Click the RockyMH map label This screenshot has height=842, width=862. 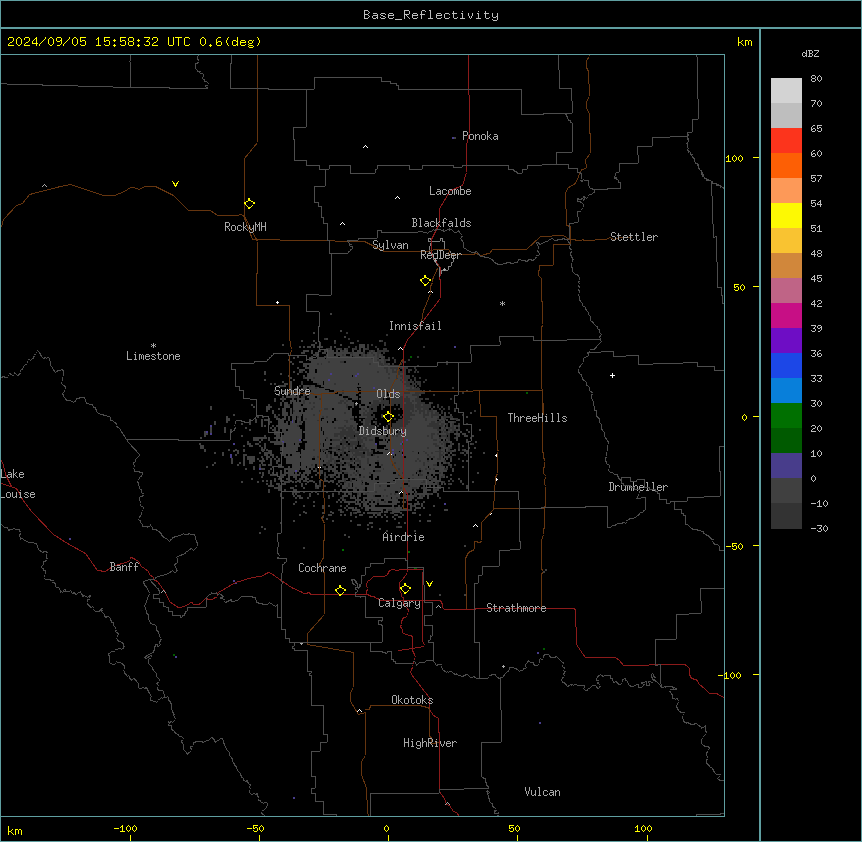click(245, 227)
